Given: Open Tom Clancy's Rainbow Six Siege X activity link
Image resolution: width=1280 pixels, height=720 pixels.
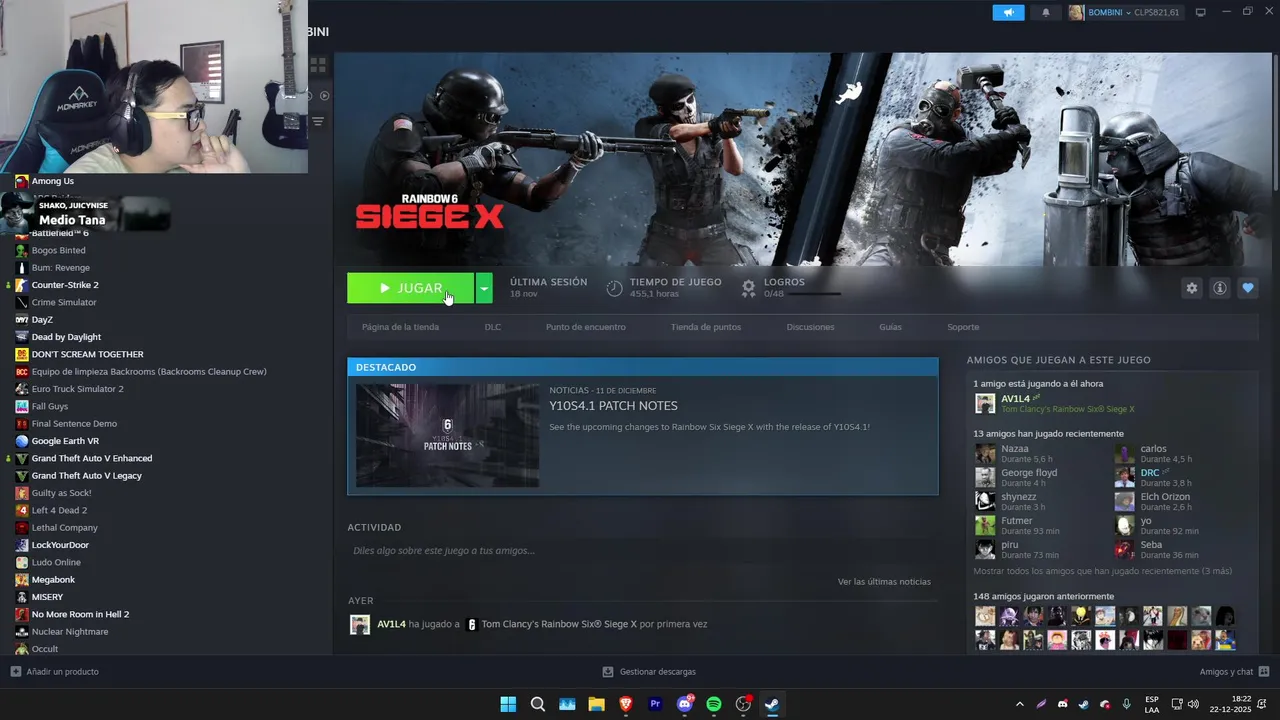Looking at the screenshot, I should coord(558,624).
